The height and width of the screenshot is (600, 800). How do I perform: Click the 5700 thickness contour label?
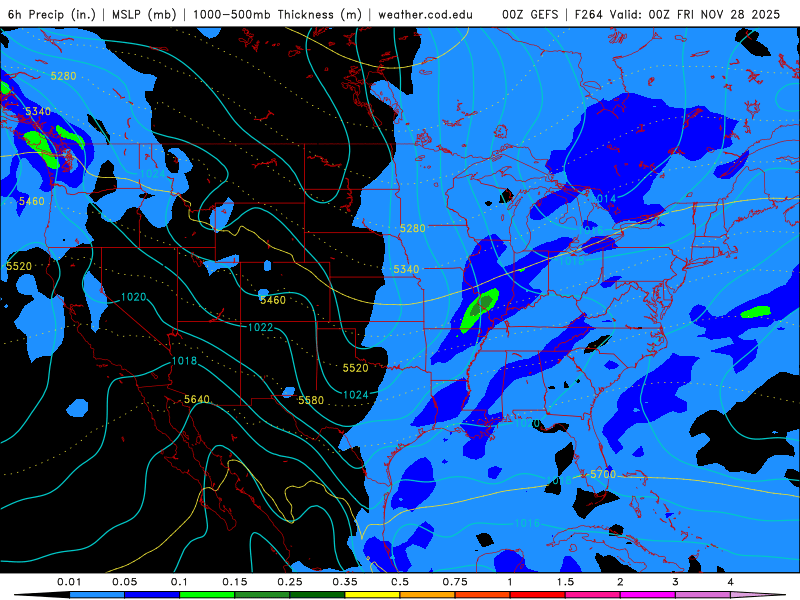tap(603, 474)
